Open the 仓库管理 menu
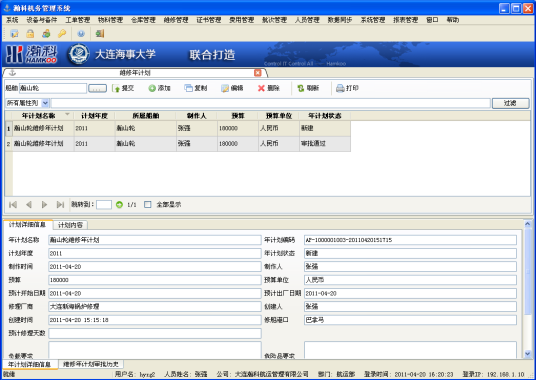The image size is (536, 380). (x=143, y=20)
